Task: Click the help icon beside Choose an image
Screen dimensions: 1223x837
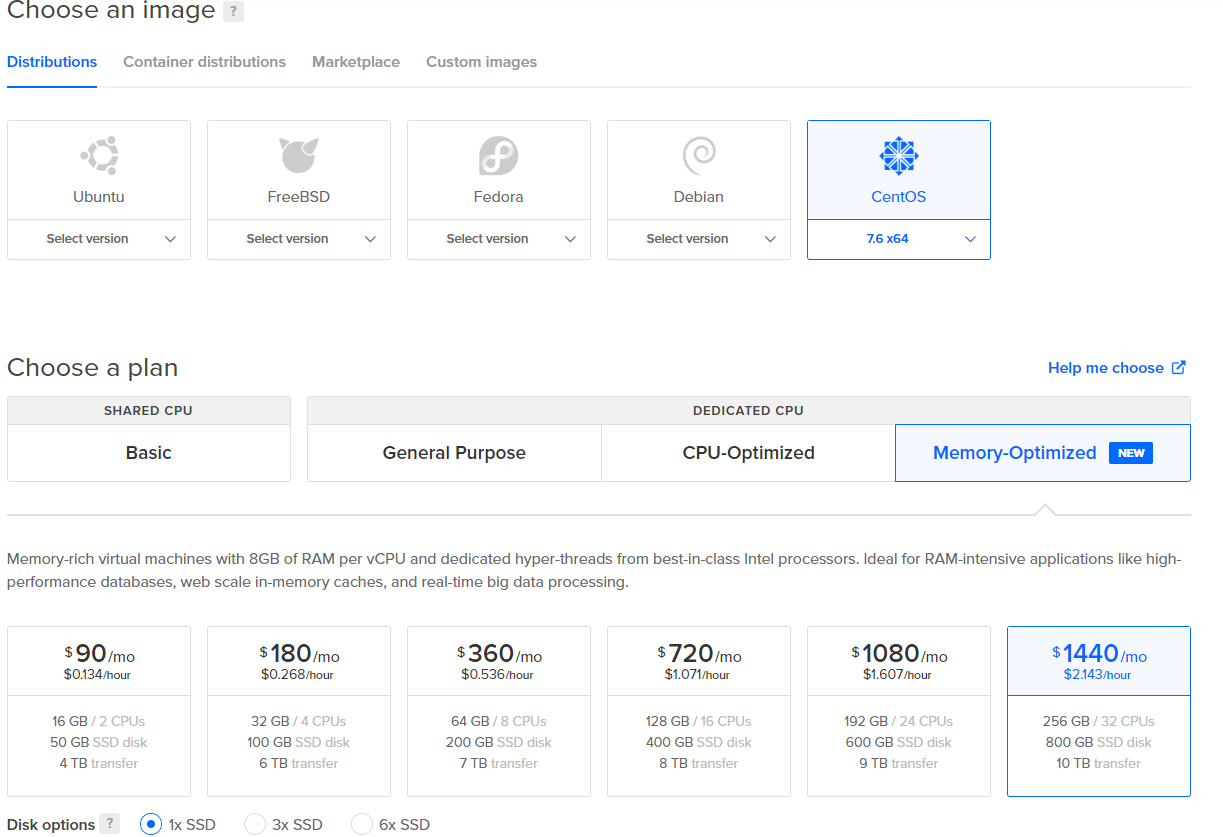Action: 233,12
